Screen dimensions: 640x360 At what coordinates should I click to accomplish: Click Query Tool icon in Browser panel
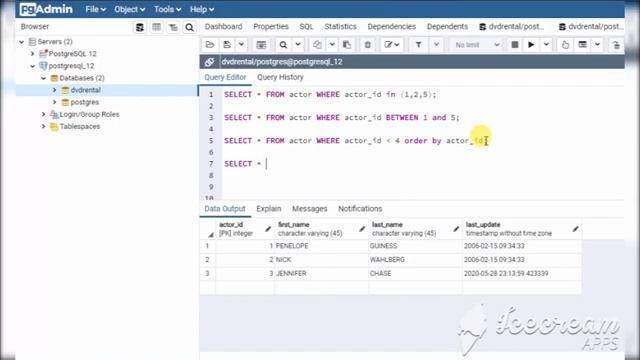[x=140, y=27]
